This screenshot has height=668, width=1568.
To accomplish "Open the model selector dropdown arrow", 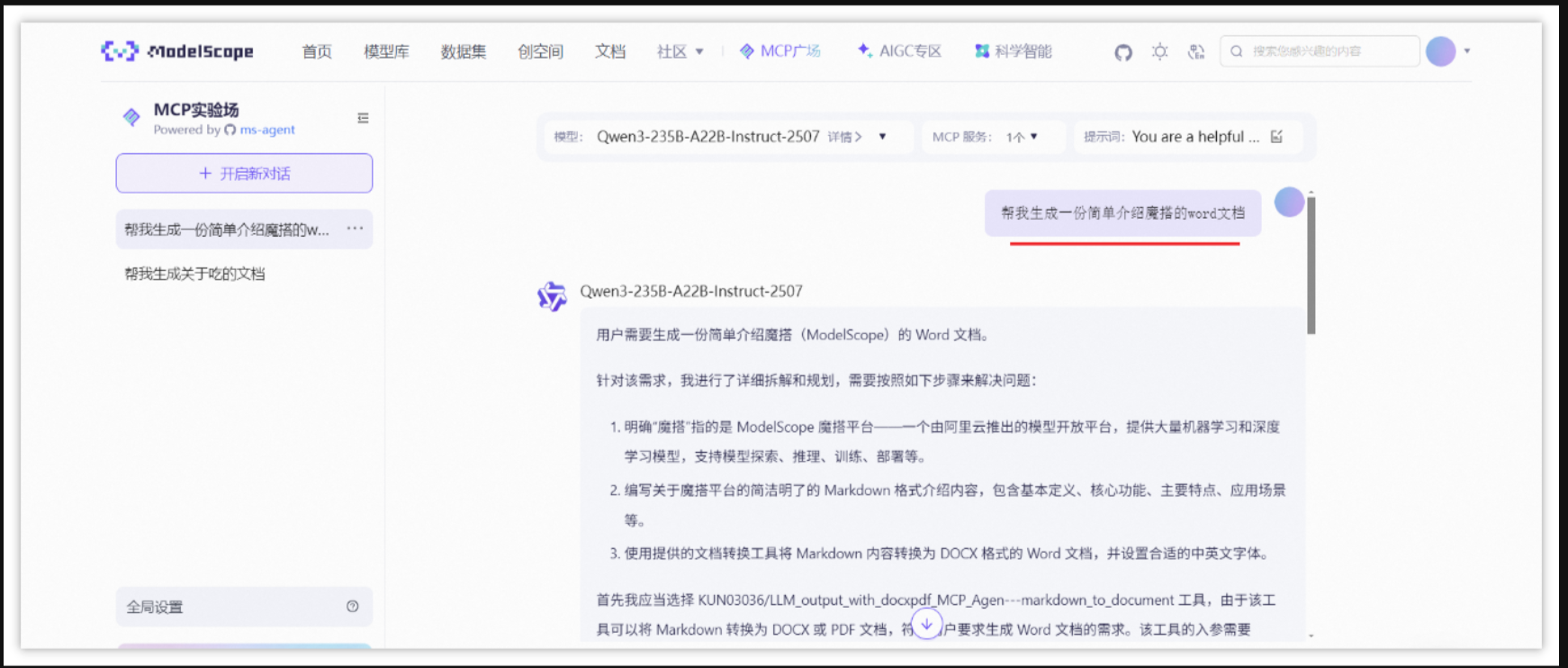I will pyautogui.click(x=882, y=137).
